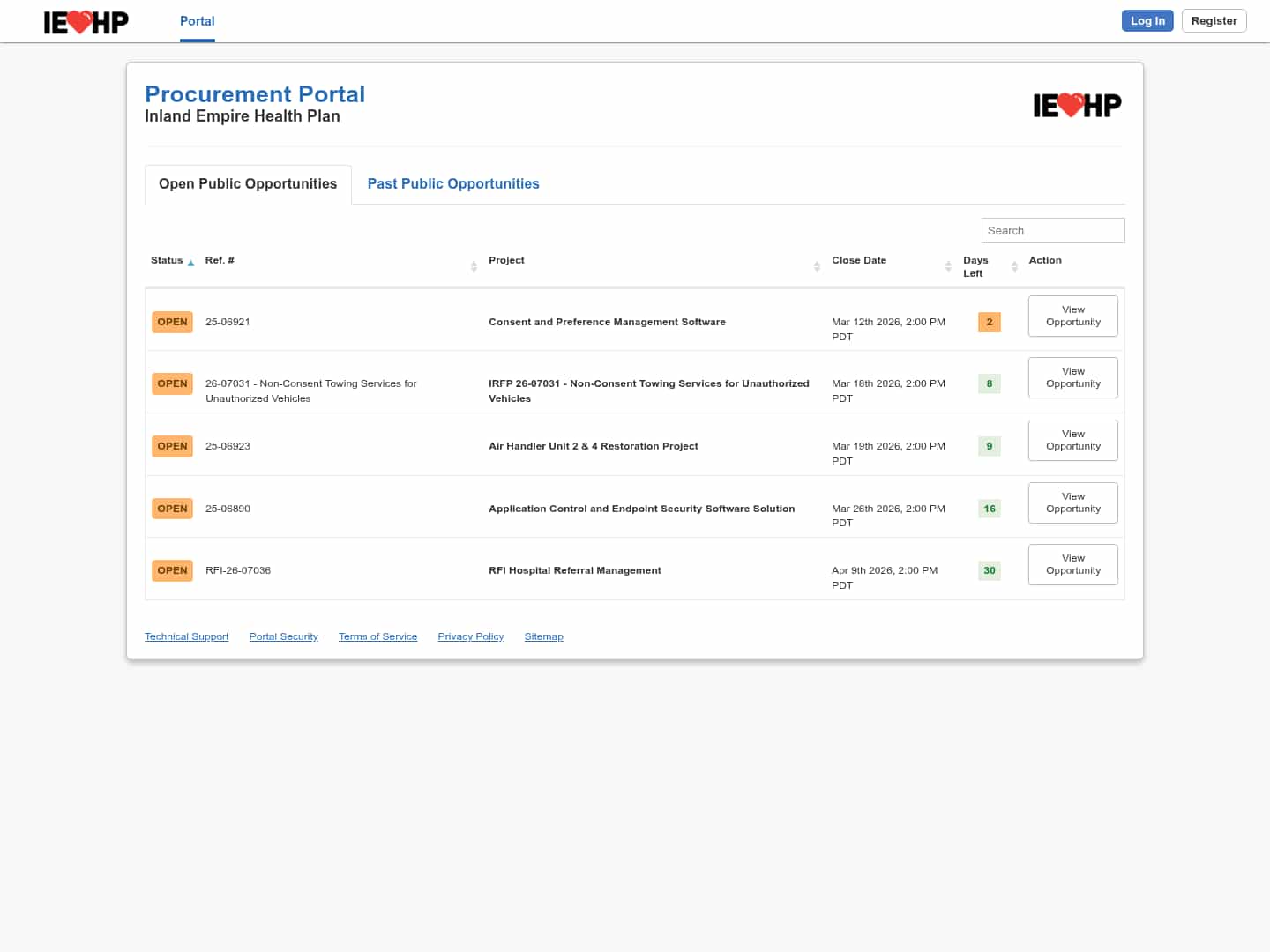Open the Technical Support link
The height and width of the screenshot is (952, 1270).
pyautogui.click(x=186, y=636)
